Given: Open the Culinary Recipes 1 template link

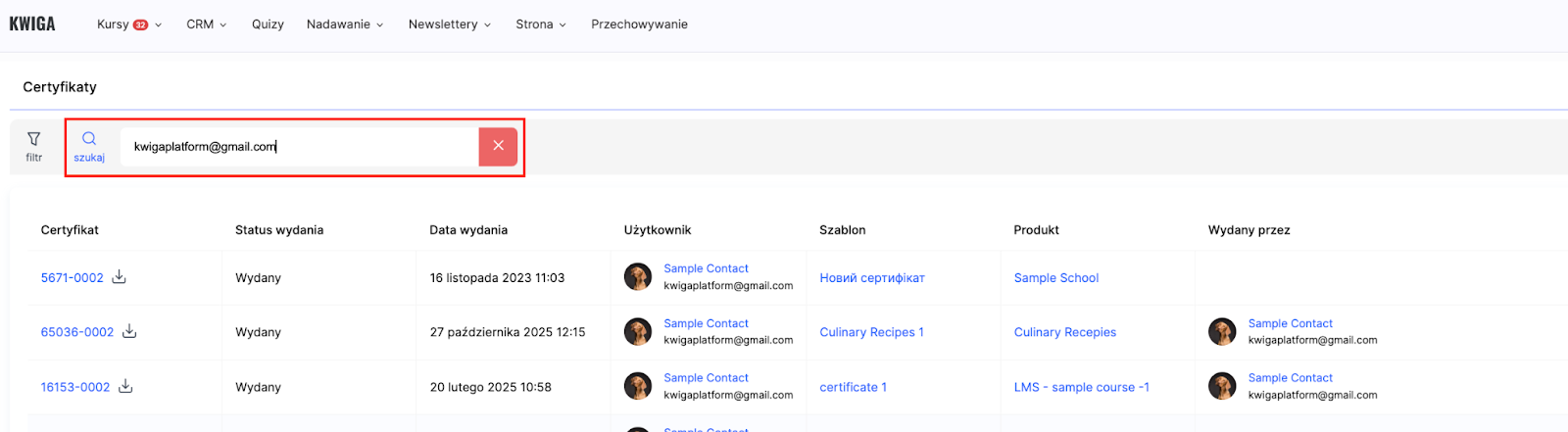Looking at the screenshot, I should click(x=871, y=332).
